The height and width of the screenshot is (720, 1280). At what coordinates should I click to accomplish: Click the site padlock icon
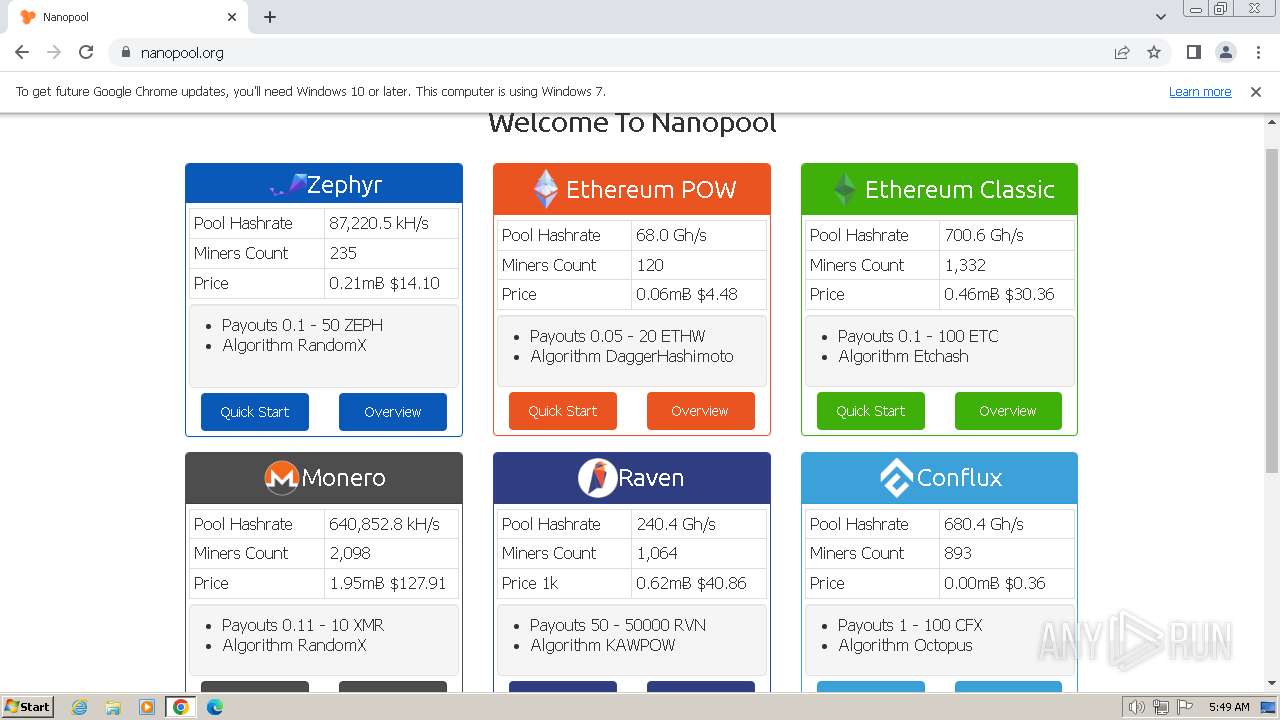tap(126, 52)
